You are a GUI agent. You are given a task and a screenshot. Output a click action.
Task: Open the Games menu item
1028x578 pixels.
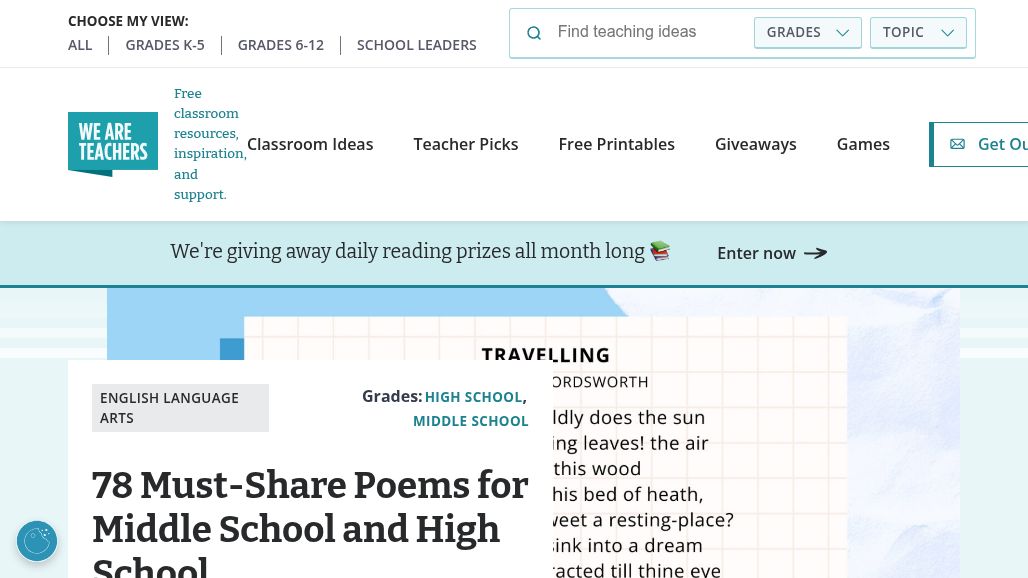click(863, 144)
